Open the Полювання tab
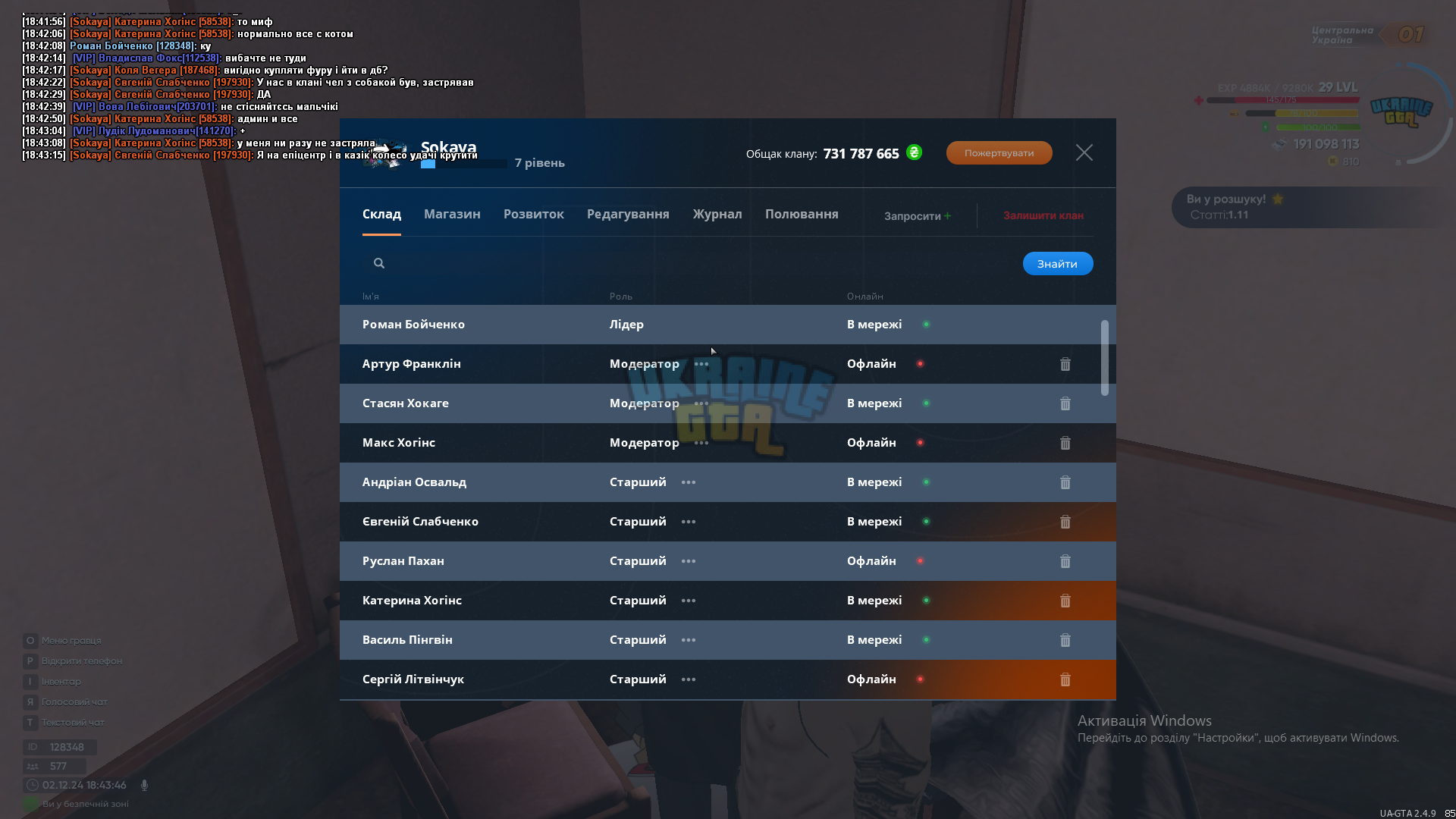The width and height of the screenshot is (1456, 819). [802, 214]
